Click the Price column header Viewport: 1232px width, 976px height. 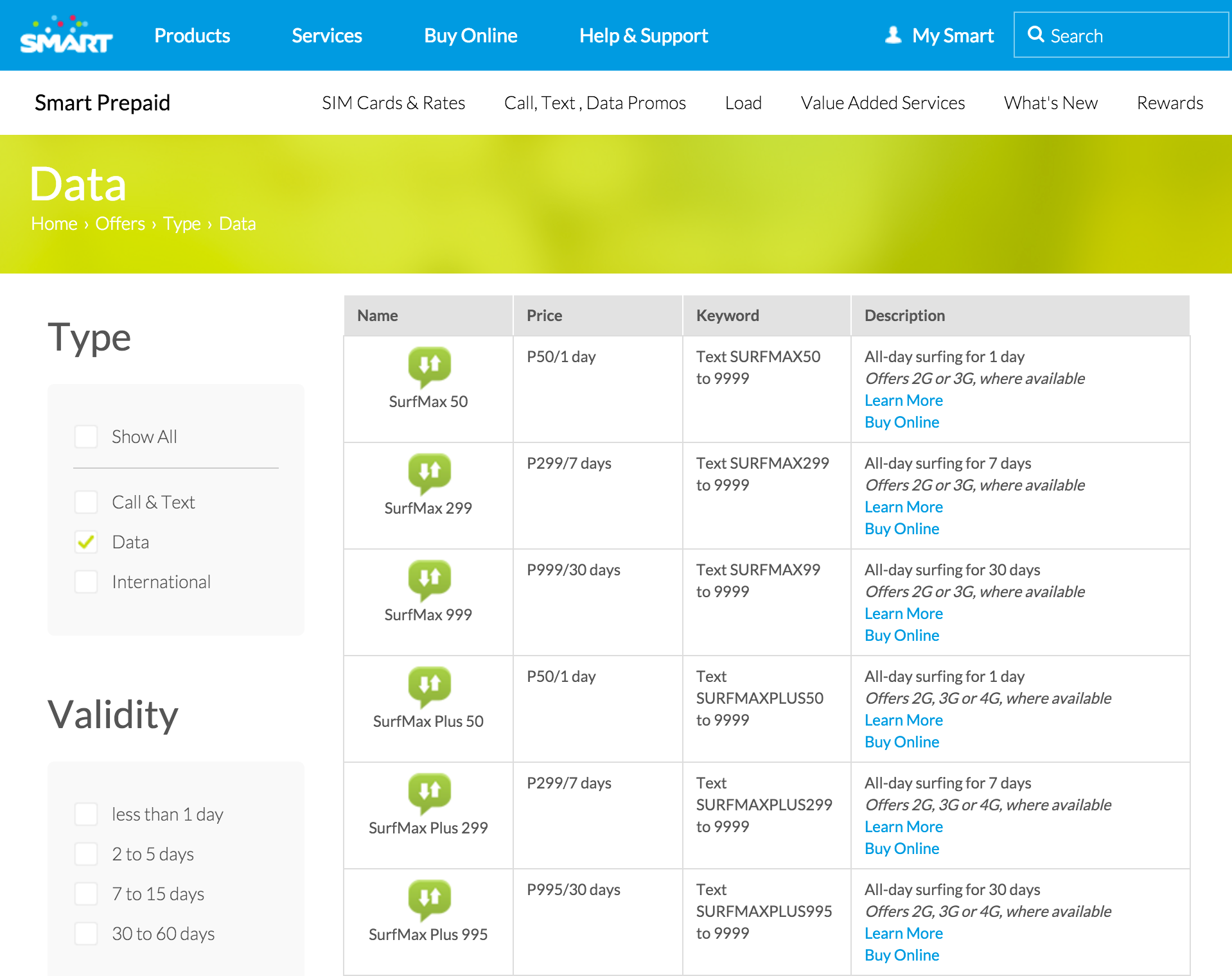[x=597, y=315]
